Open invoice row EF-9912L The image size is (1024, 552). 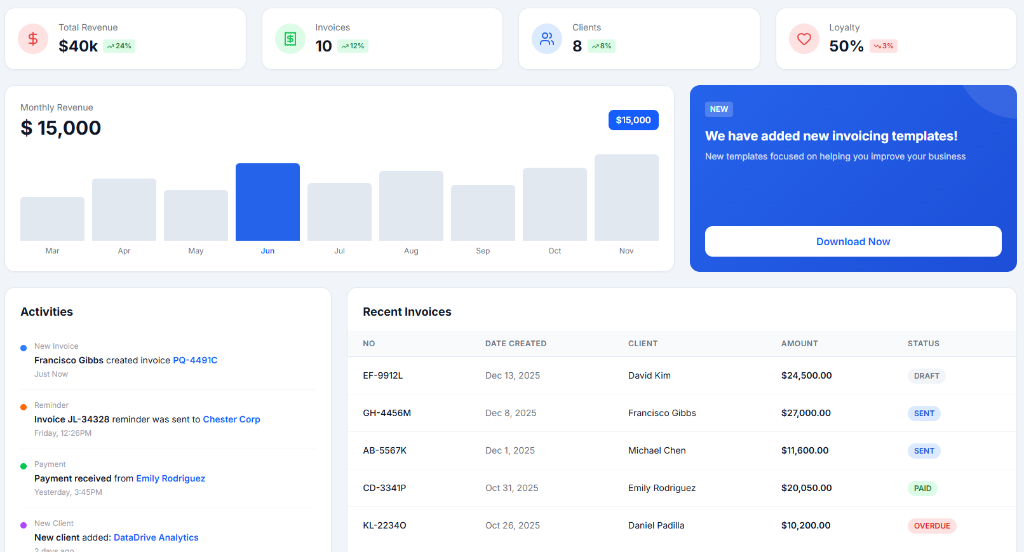tap(682, 376)
